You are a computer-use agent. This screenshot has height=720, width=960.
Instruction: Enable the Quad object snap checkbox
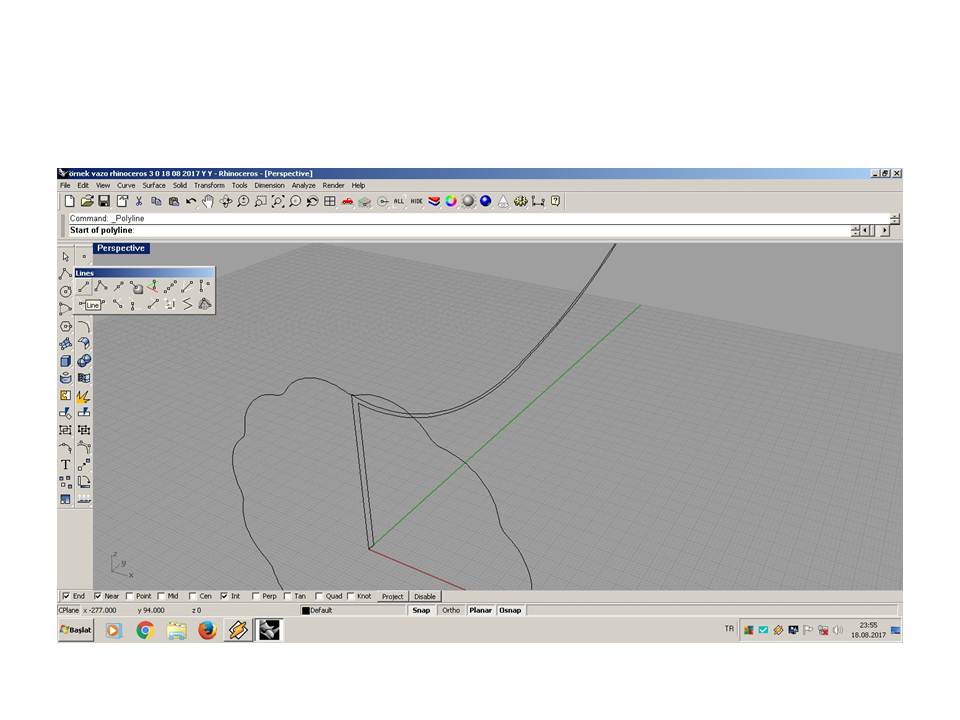(319, 596)
